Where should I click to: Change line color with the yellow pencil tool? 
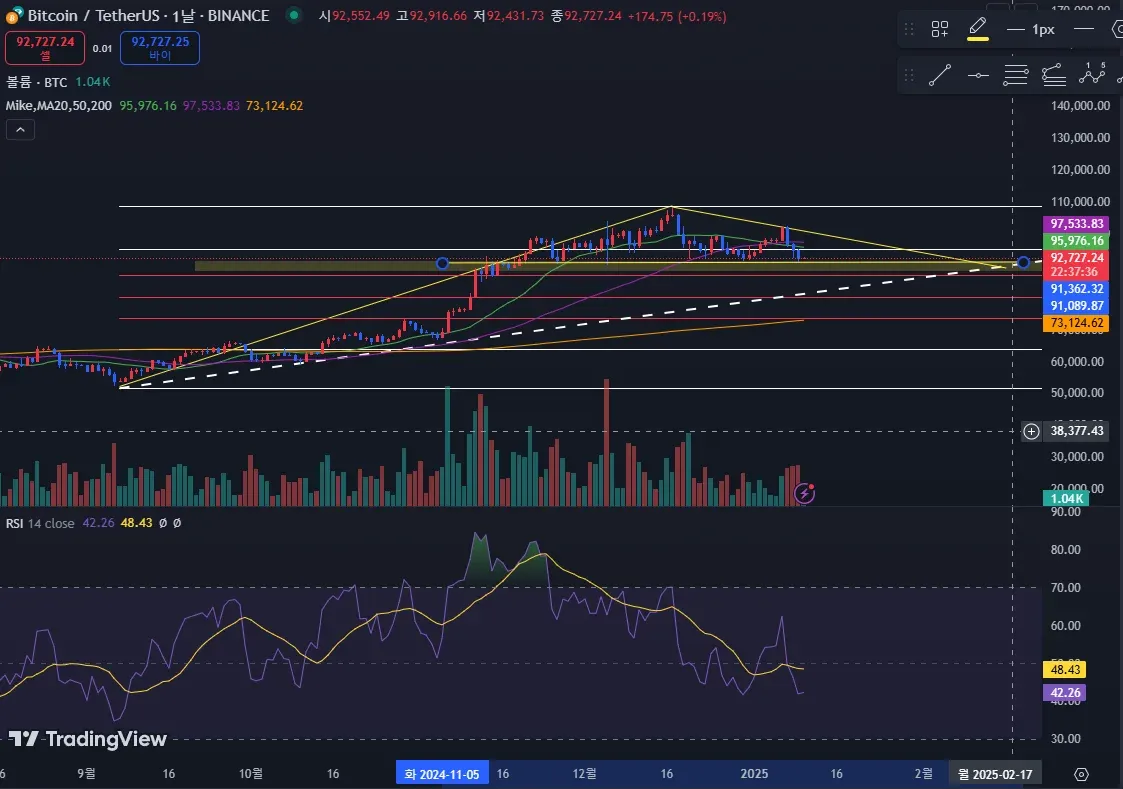(x=978, y=29)
